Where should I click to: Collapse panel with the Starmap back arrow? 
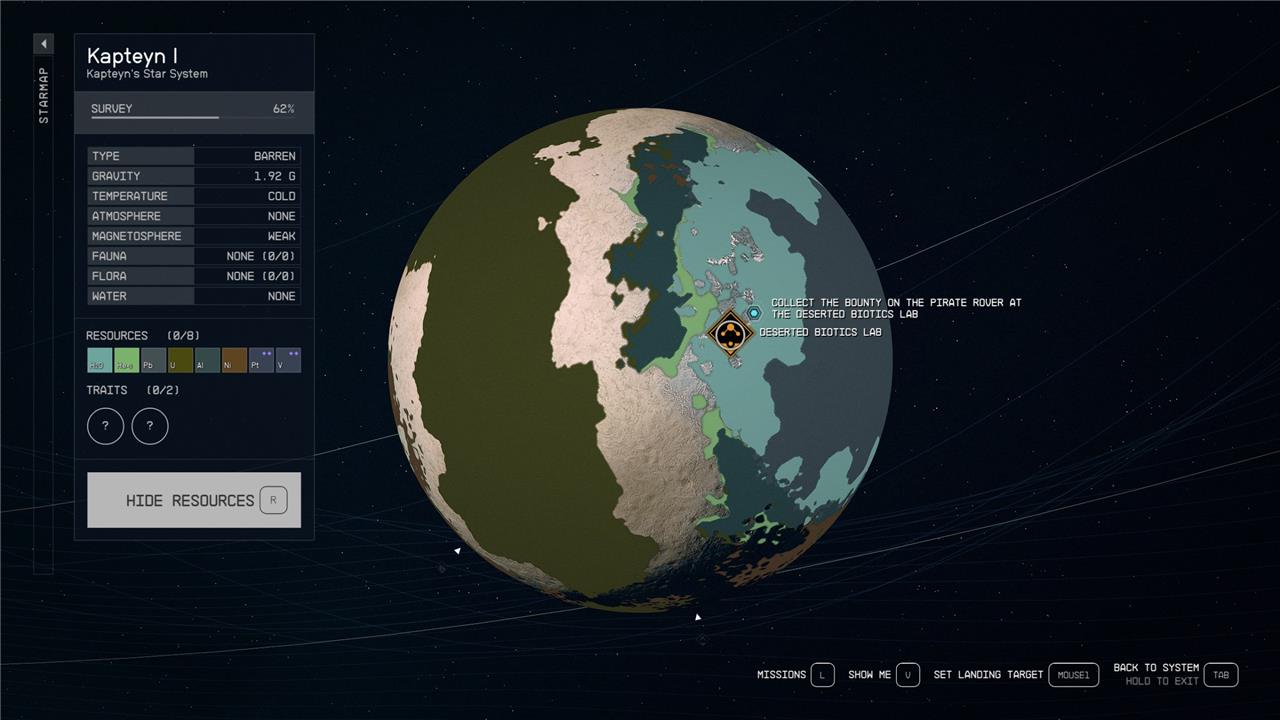pyautogui.click(x=43, y=44)
